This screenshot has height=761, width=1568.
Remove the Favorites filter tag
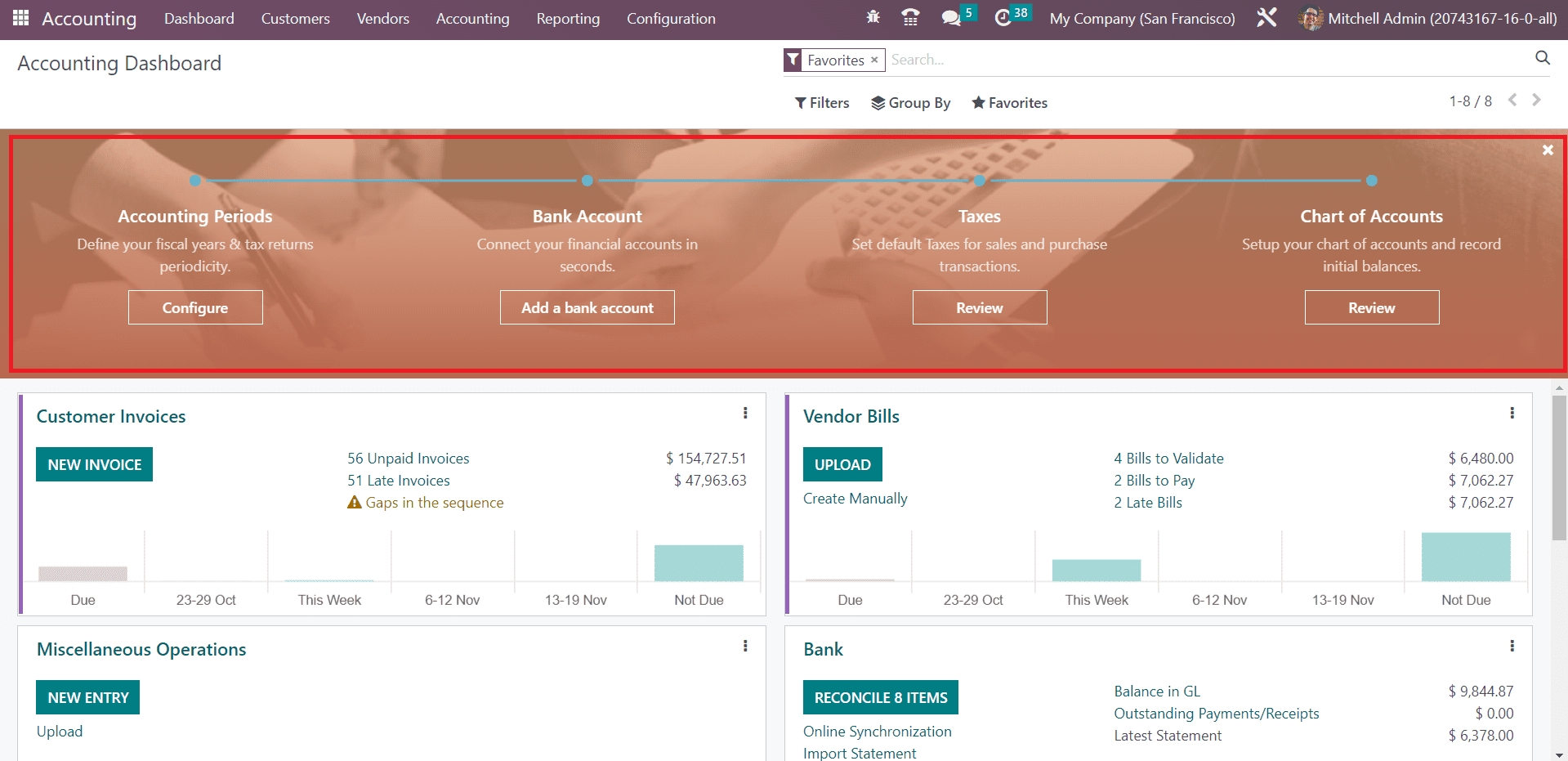point(874,60)
